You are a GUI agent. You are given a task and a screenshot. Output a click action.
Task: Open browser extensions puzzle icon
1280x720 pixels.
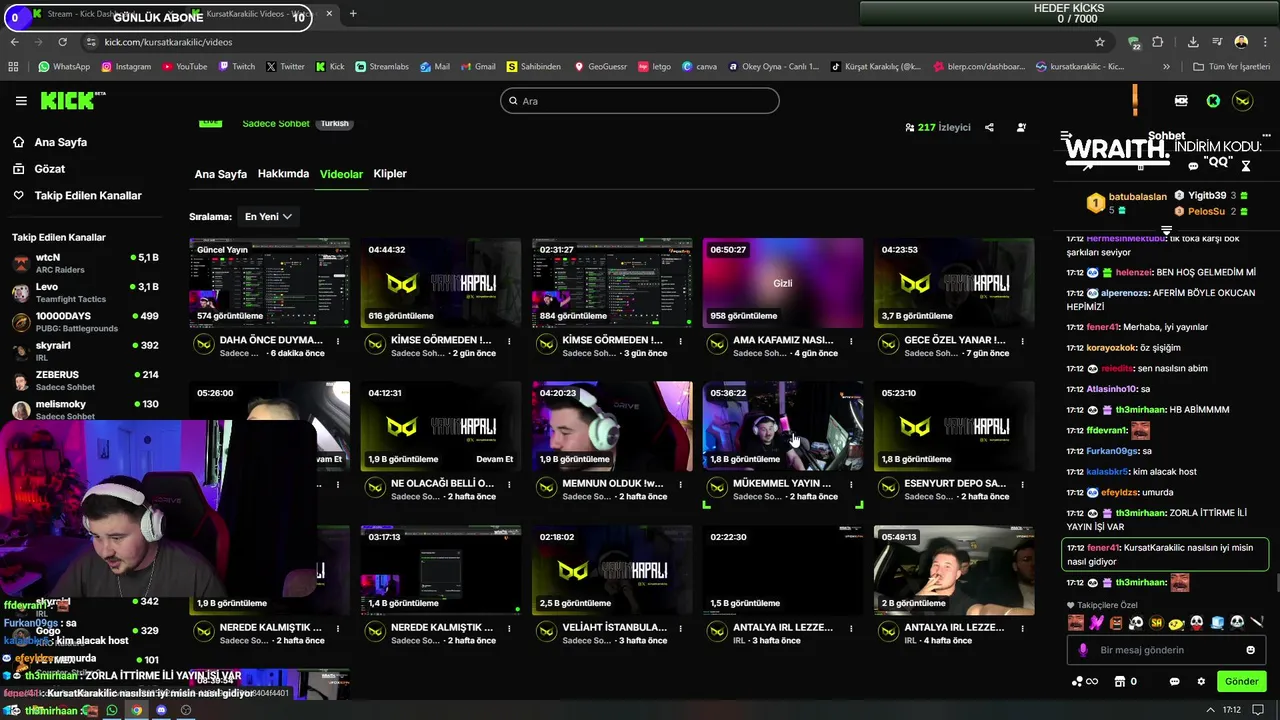1158,42
